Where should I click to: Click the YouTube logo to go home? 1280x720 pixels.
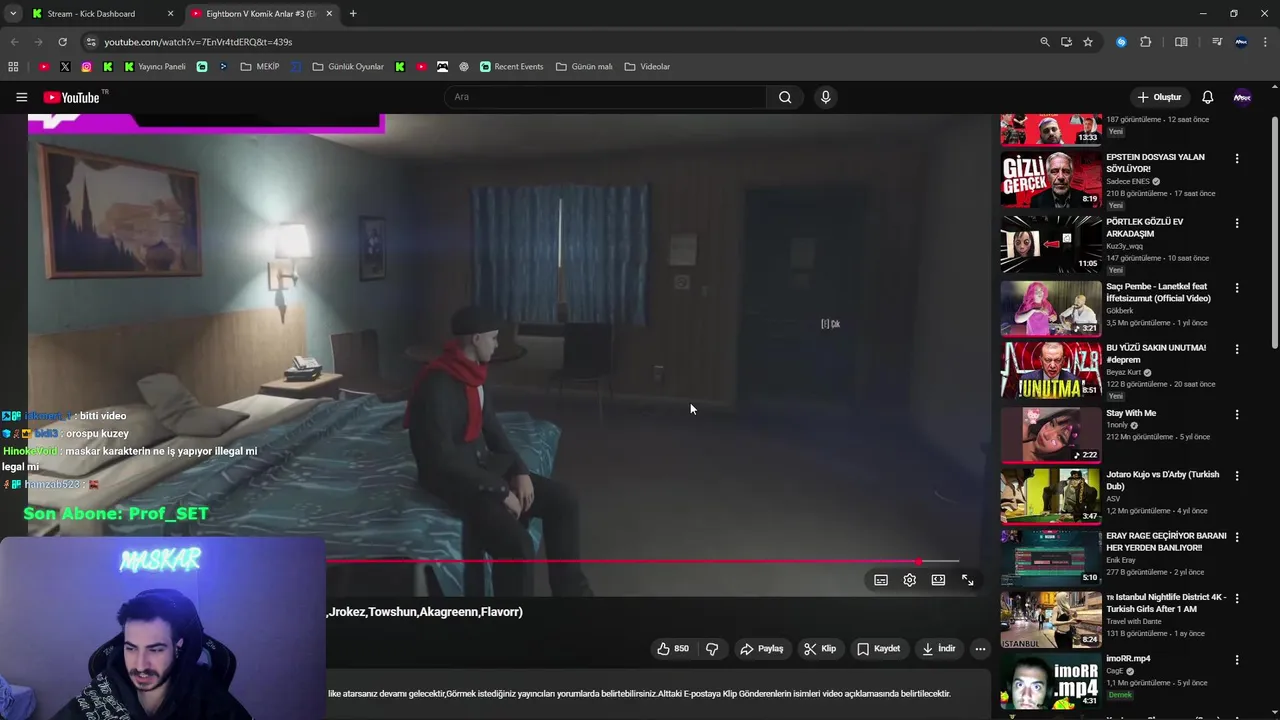72,97
